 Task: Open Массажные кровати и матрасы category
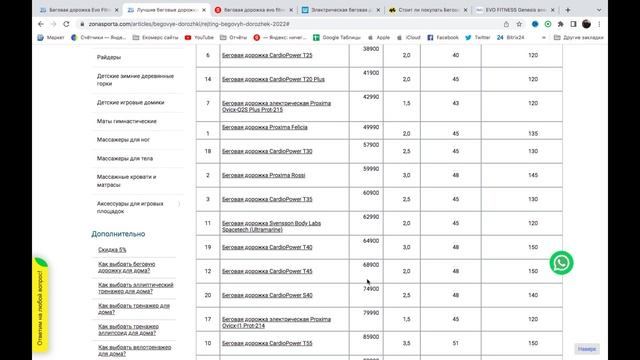127,181
